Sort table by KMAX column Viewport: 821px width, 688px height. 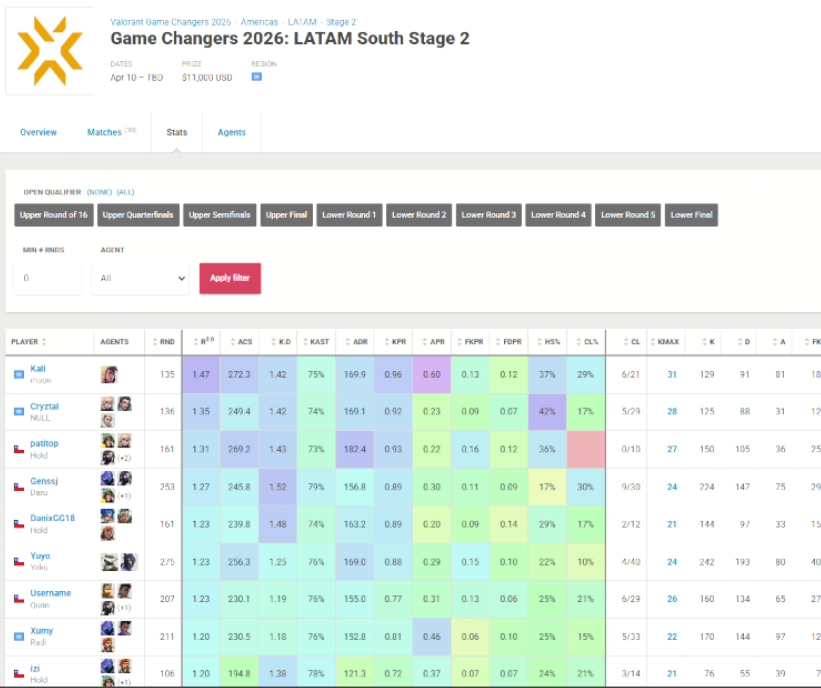(x=664, y=341)
